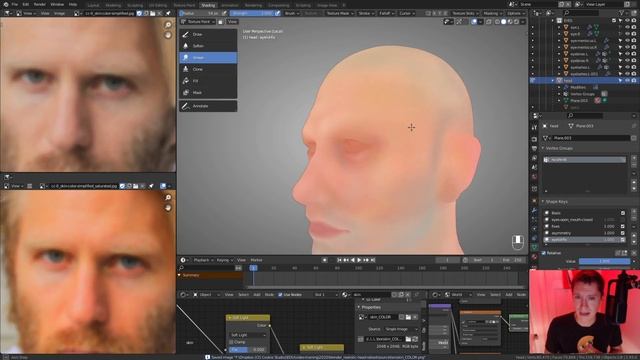The height and width of the screenshot is (360, 640).
Task: Play the animation in reverse
Action: [353, 260]
